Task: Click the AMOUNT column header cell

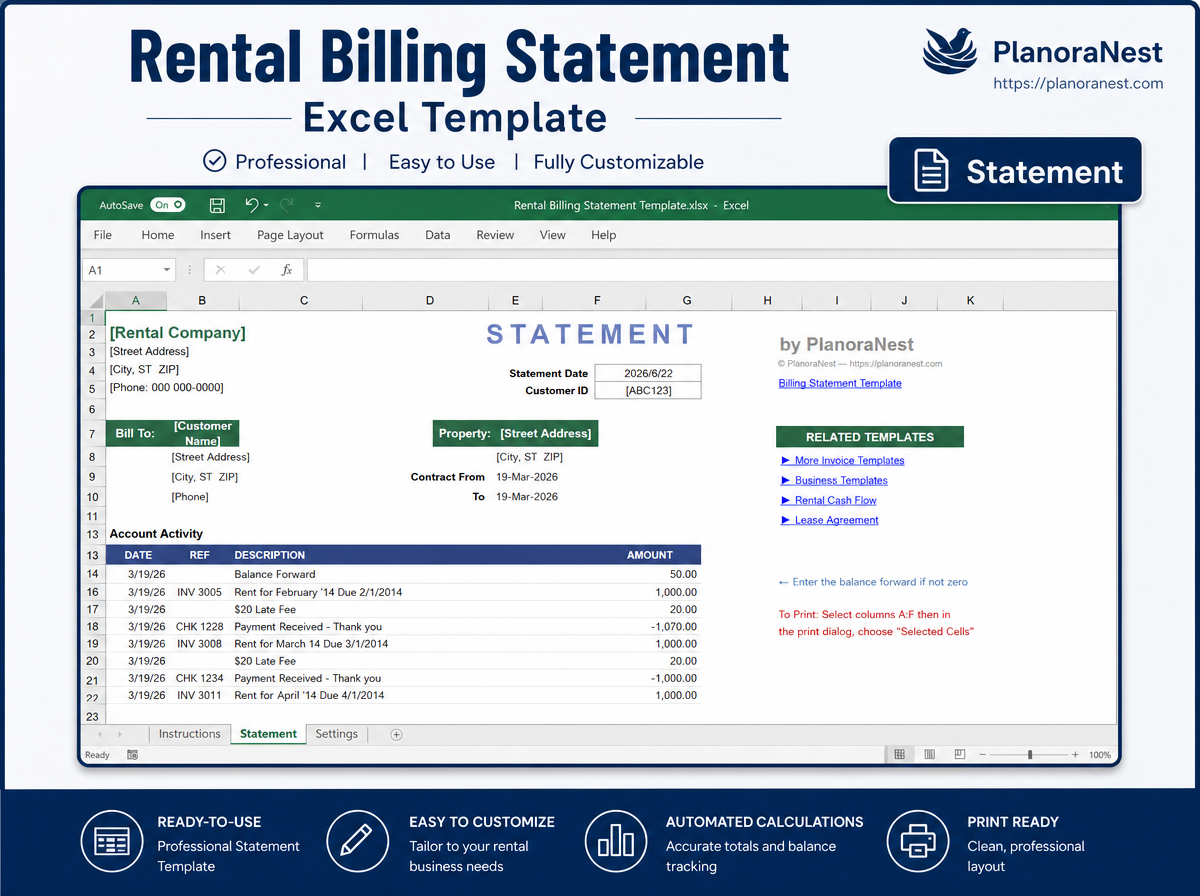Action: coord(650,555)
